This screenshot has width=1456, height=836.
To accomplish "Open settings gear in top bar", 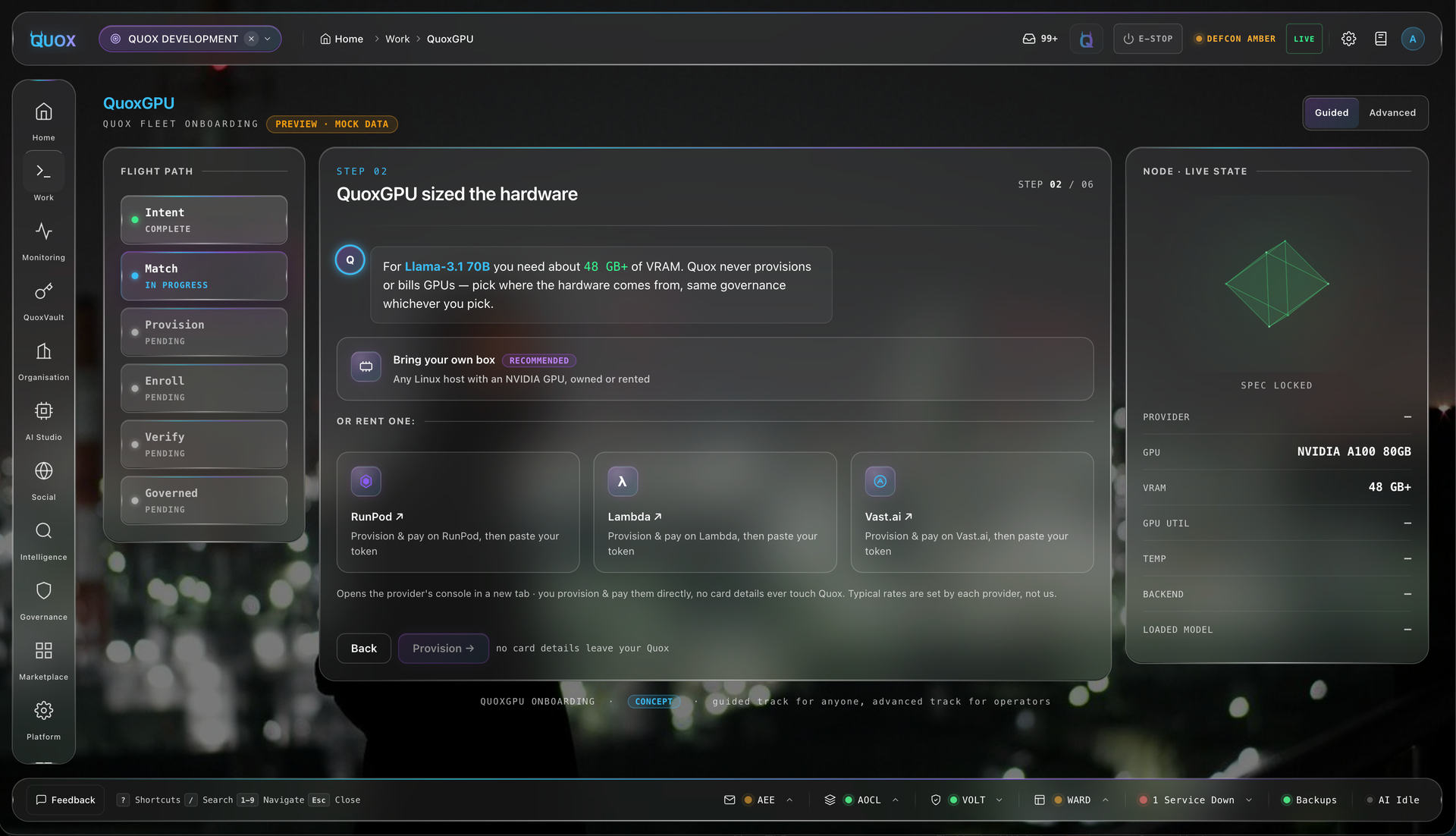I will click(x=1348, y=39).
